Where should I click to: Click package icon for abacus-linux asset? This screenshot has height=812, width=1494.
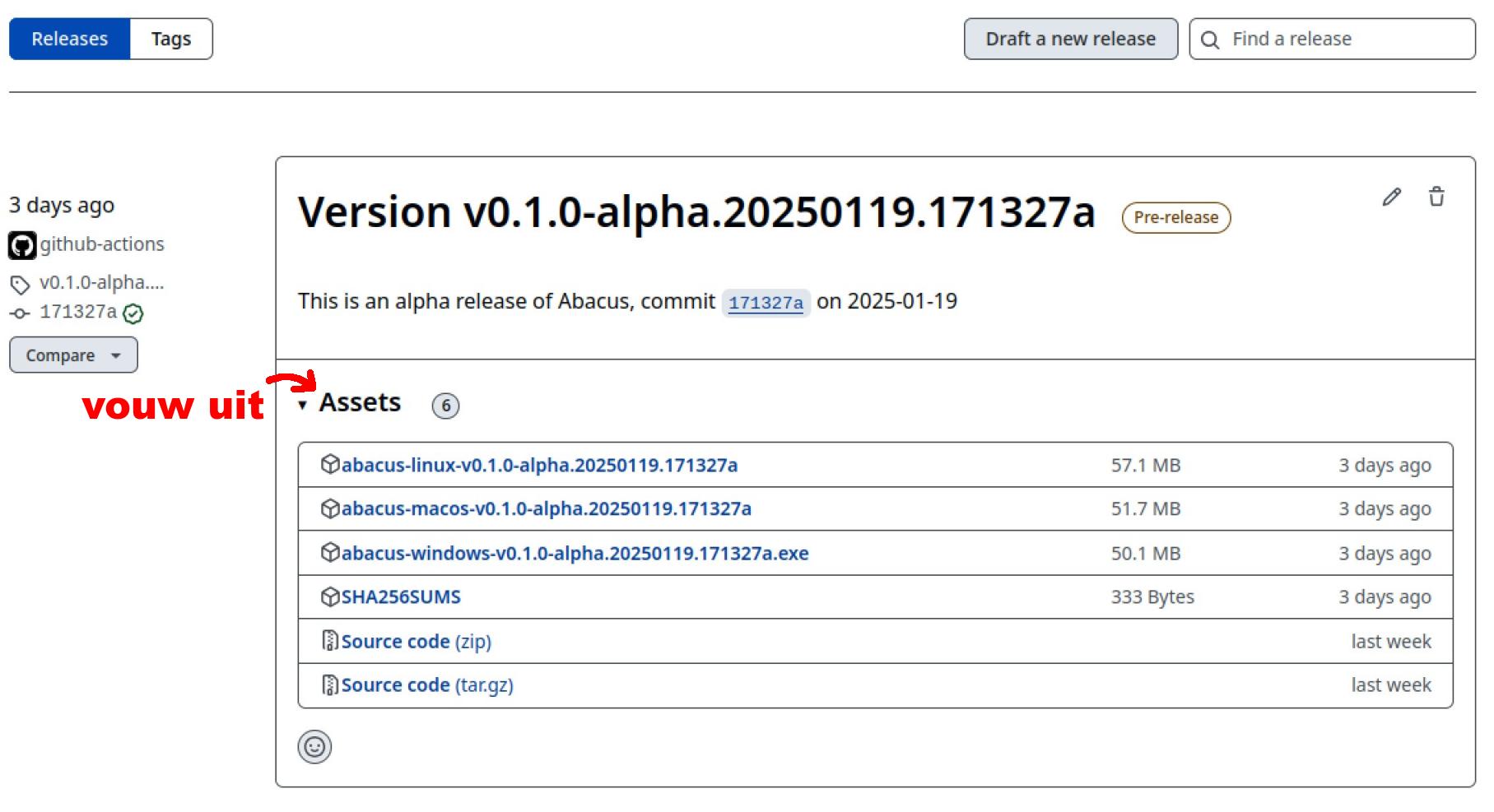coord(330,465)
